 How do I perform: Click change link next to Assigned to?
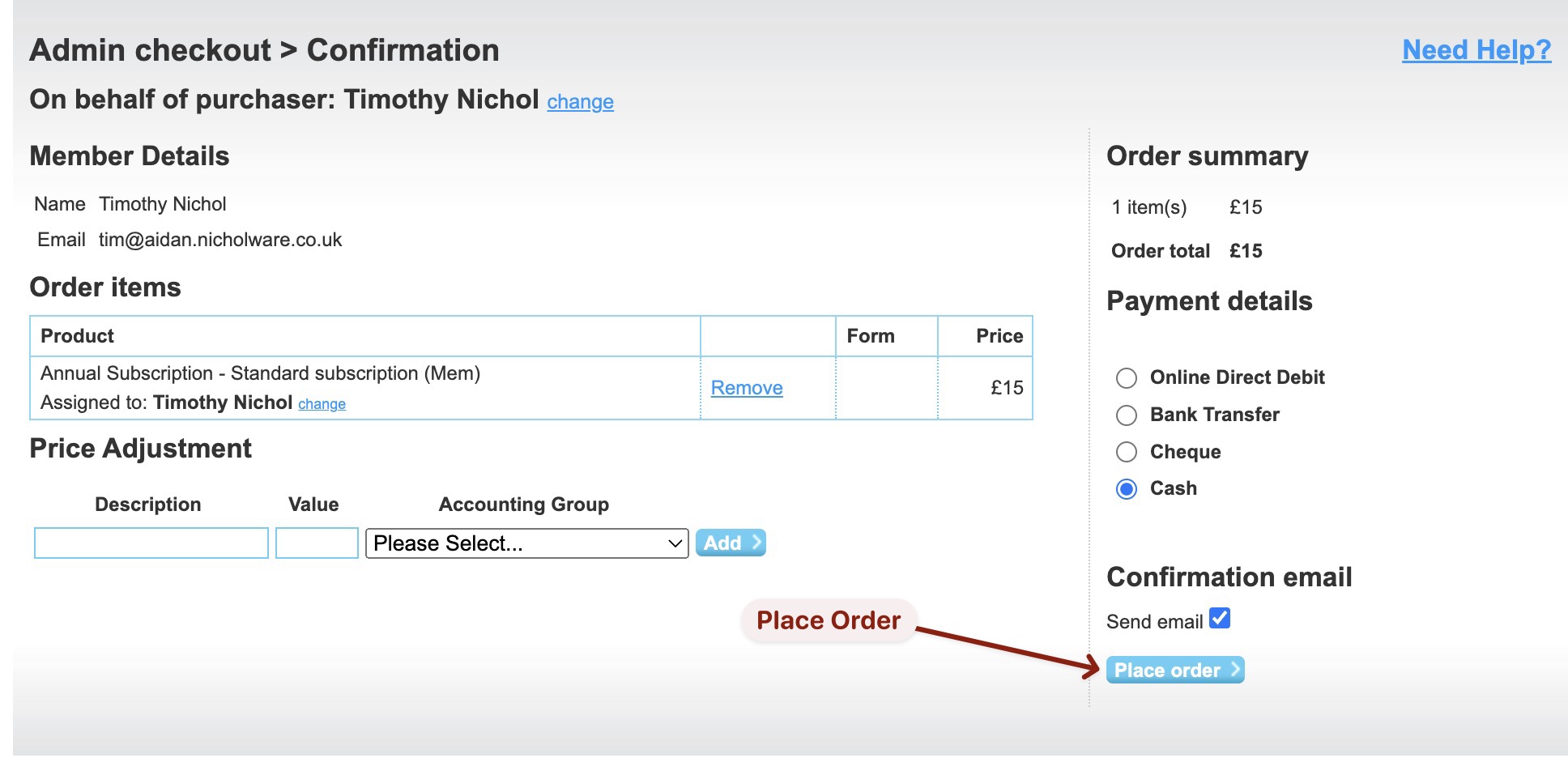(322, 404)
